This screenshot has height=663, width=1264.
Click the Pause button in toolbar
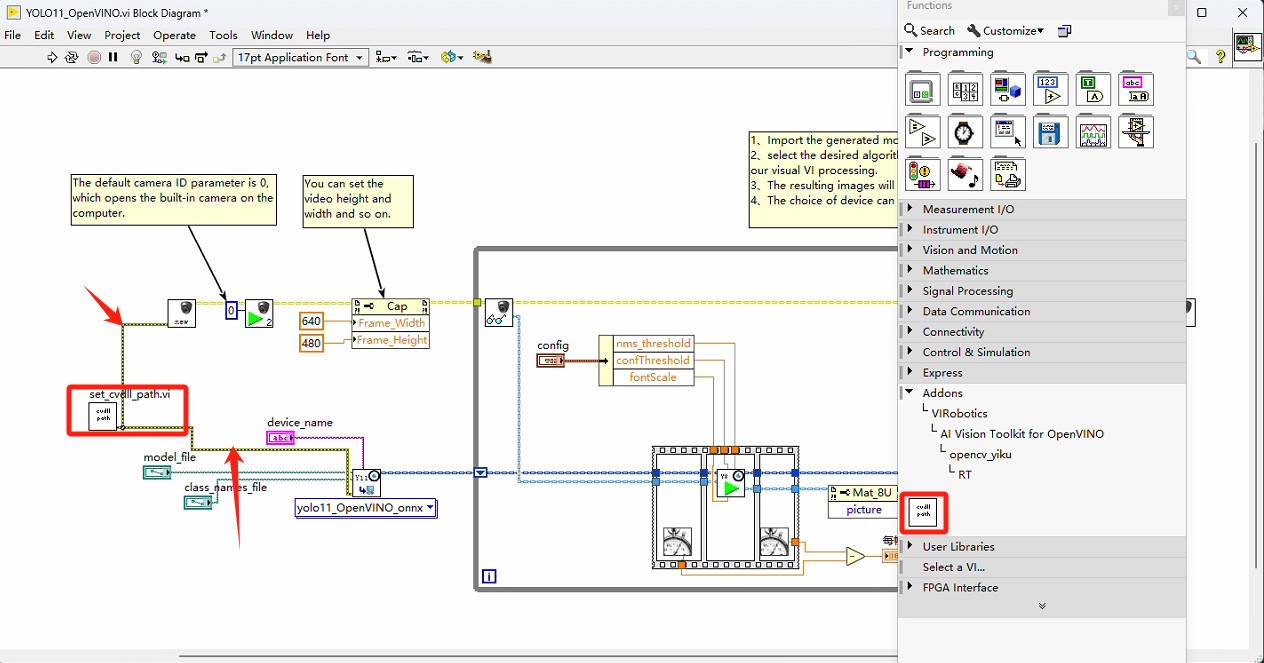113,58
